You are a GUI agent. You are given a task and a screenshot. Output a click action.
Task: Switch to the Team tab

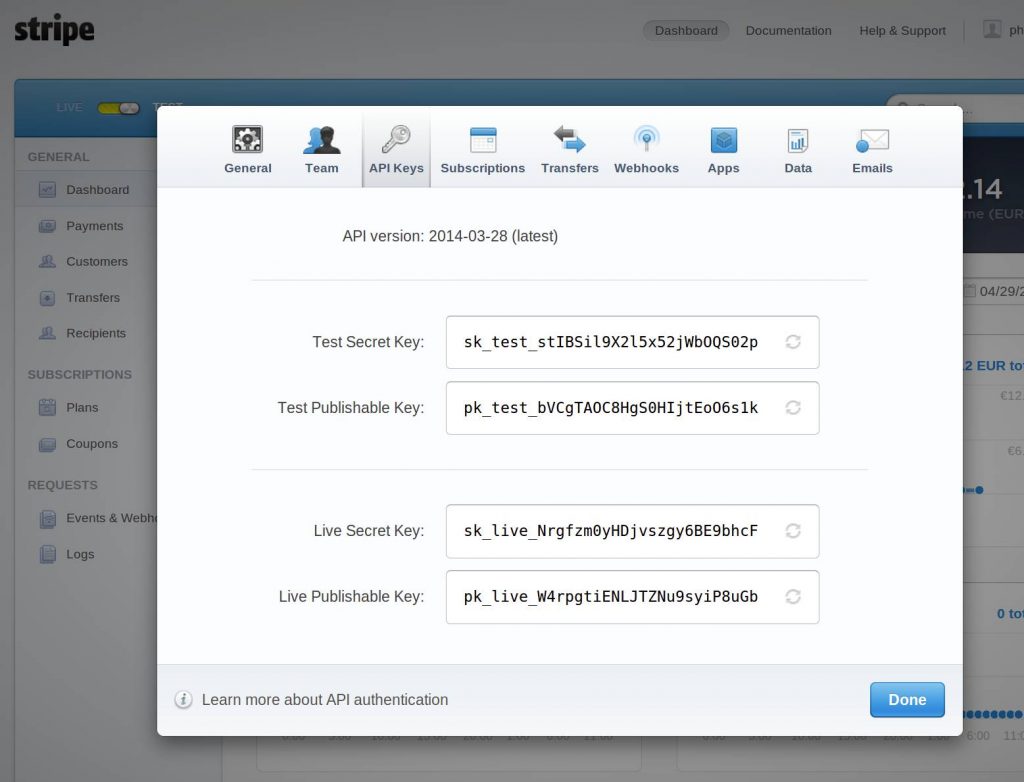click(321, 150)
